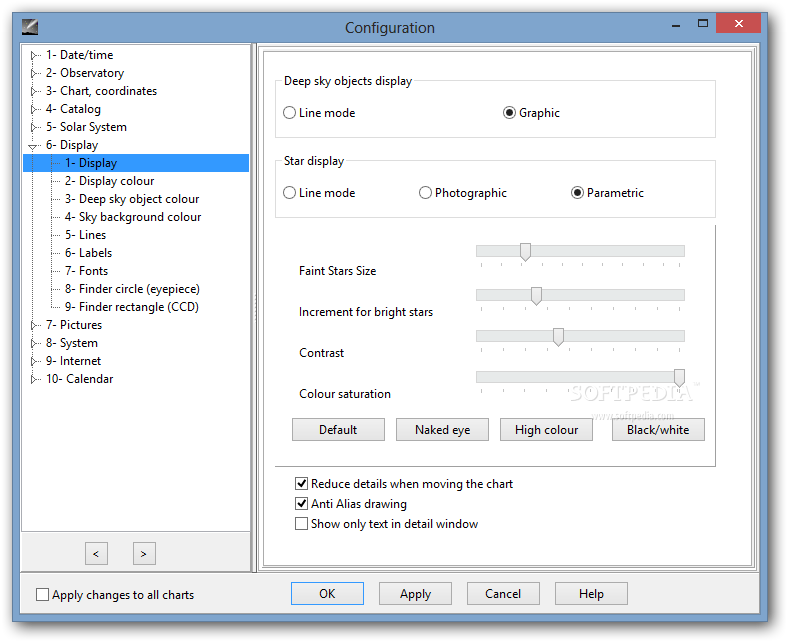
Task: Select the 7- Fonts settings page
Action: (x=86, y=271)
